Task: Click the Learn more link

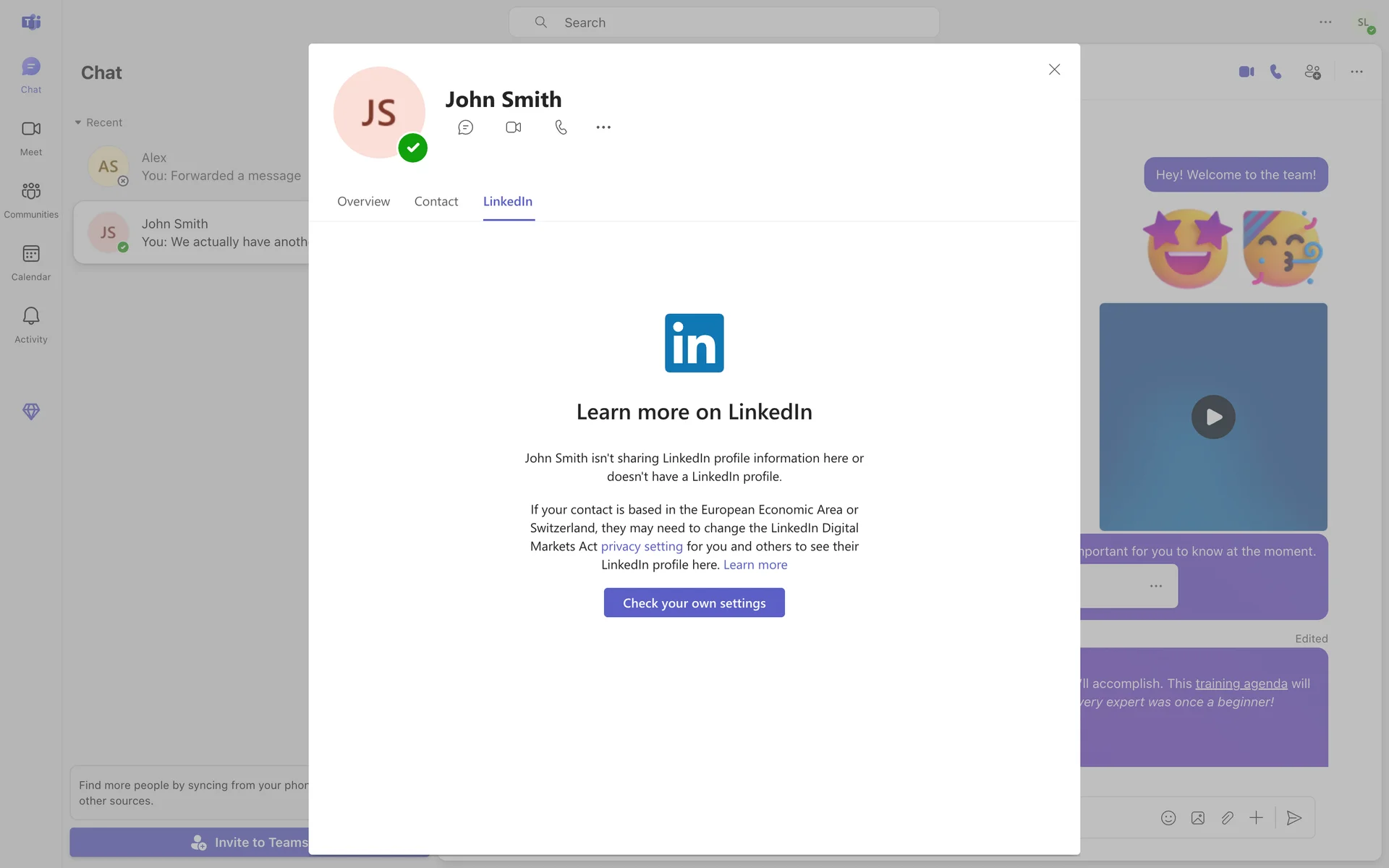Action: coord(755,564)
